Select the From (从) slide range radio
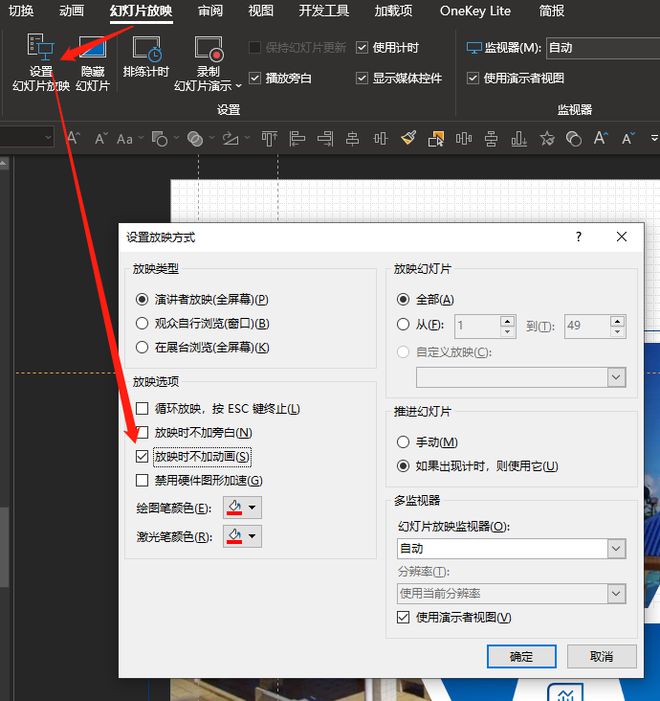660x701 pixels. pyautogui.click(x=403, y=324)
